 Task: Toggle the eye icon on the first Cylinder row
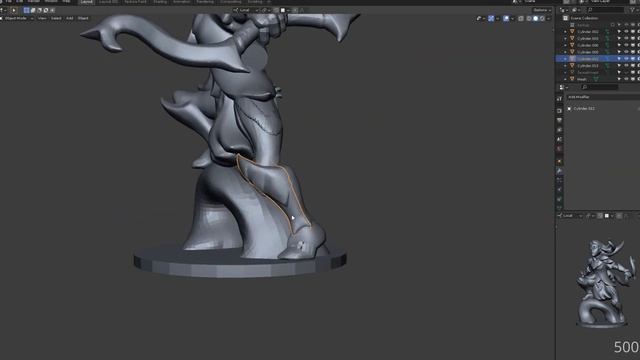coord(626,31)
